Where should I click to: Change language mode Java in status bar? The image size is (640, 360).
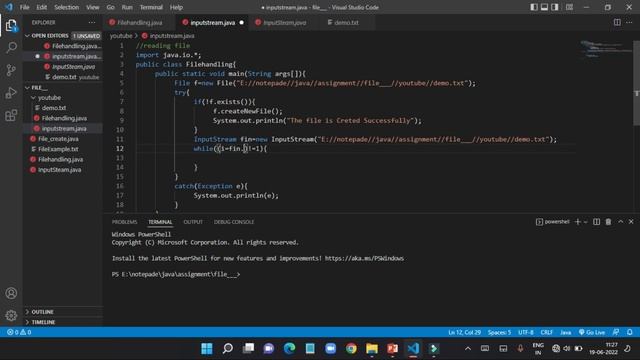(x=565, y=332)
